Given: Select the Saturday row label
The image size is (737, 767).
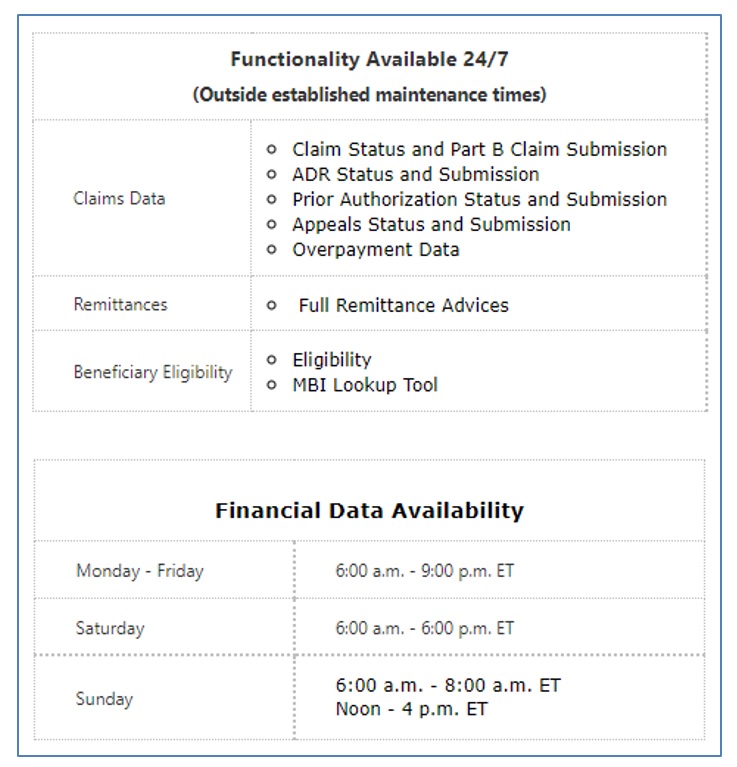Looking at the screenshot, I should 110,628.
